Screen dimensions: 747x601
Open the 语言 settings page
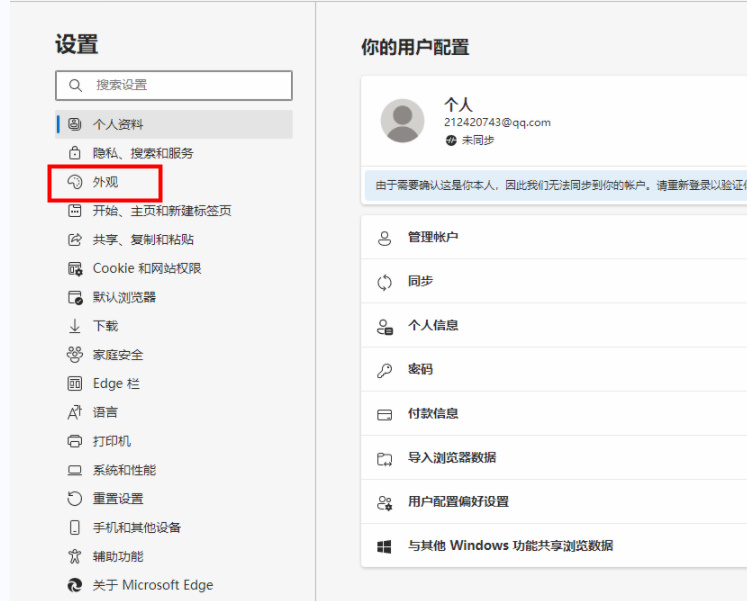click(174, 412)
